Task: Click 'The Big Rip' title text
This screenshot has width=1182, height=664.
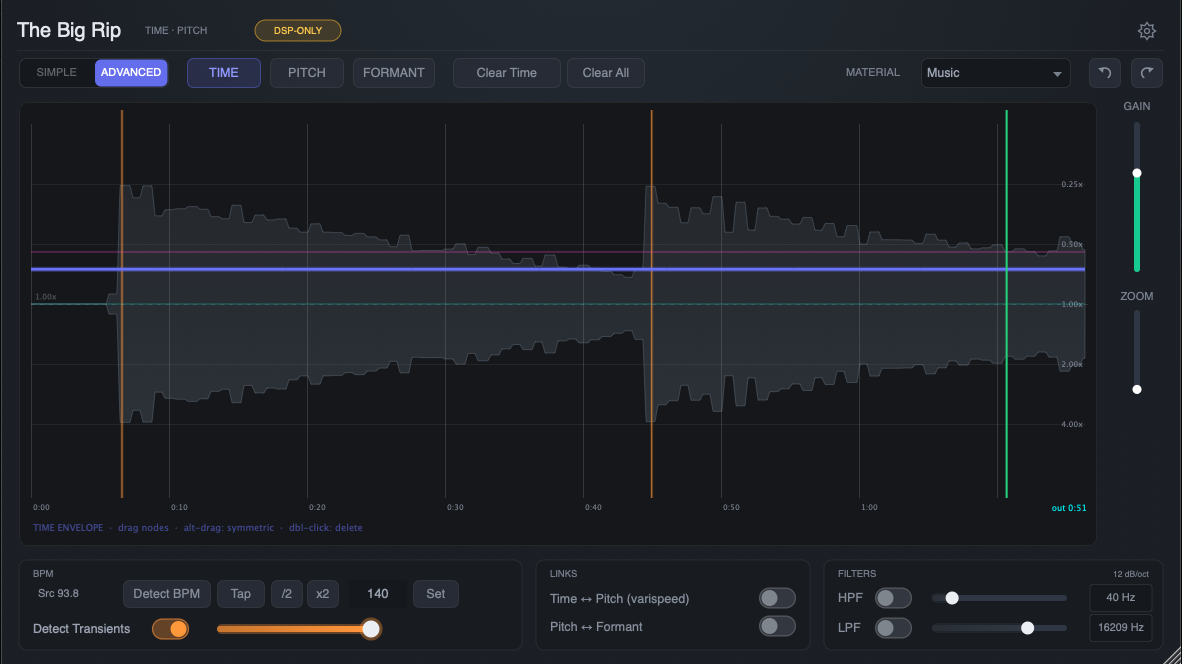Action: [x=69, y=30]
